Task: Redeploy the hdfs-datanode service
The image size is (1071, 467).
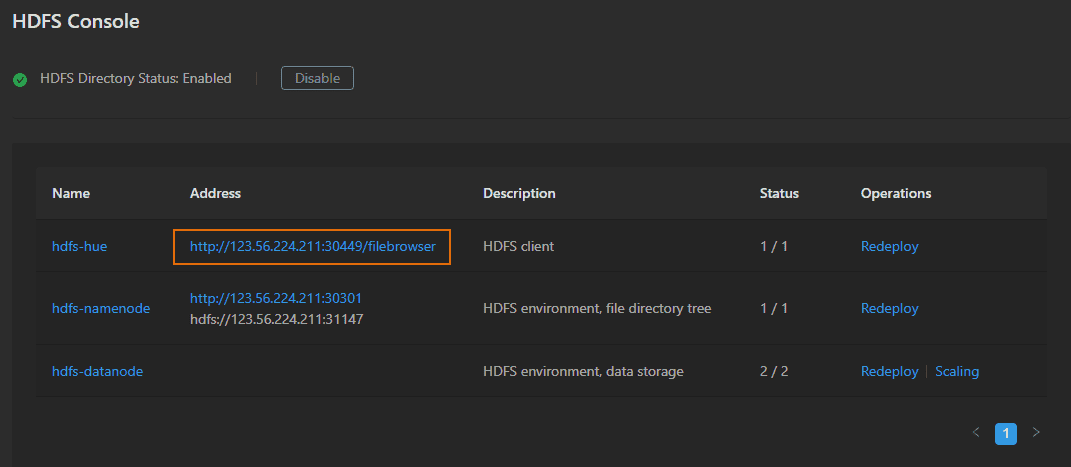Action: pyautogui.click(x=889, y=371)
